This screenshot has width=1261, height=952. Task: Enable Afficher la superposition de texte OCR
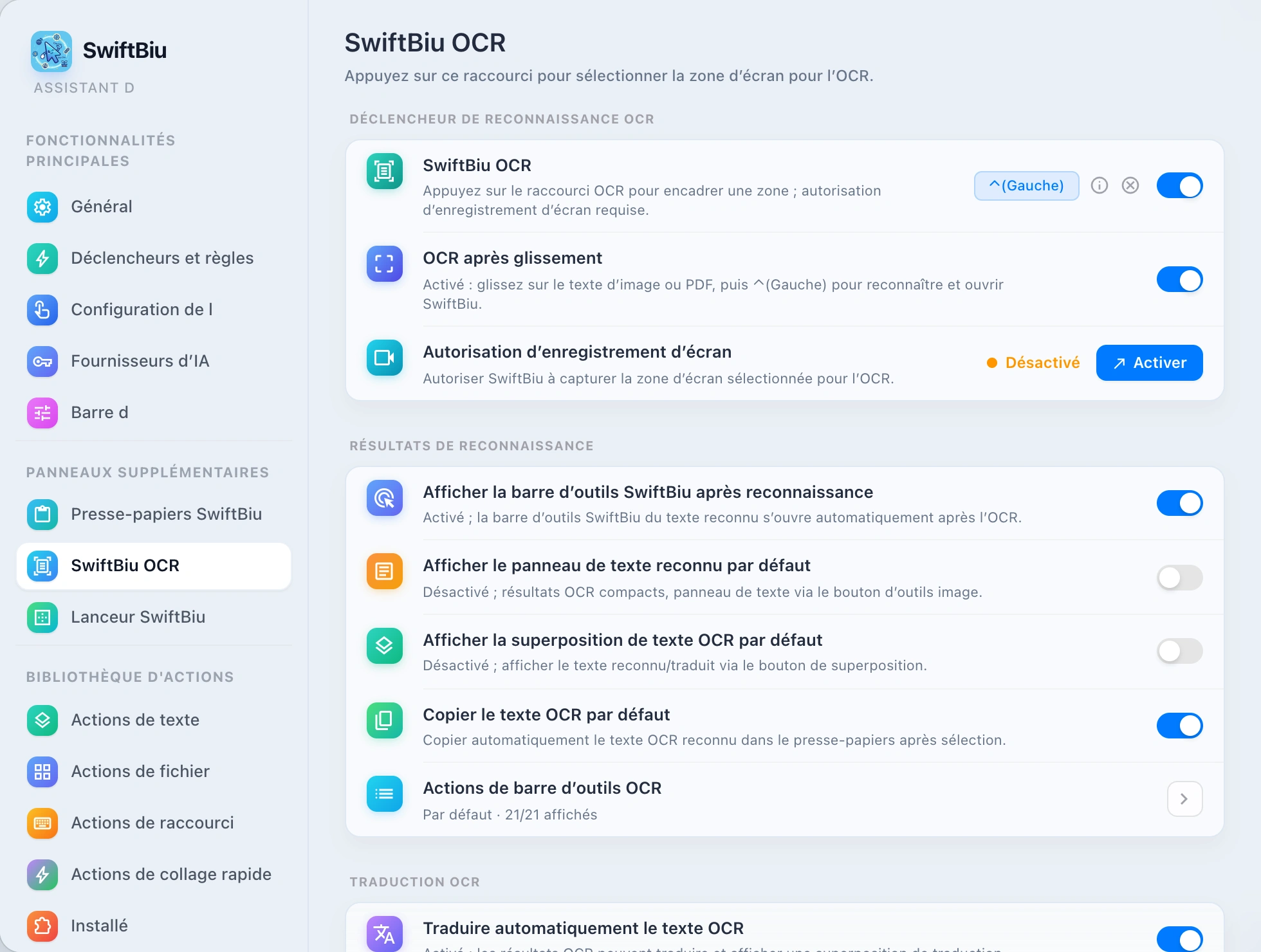point(1180,651)
